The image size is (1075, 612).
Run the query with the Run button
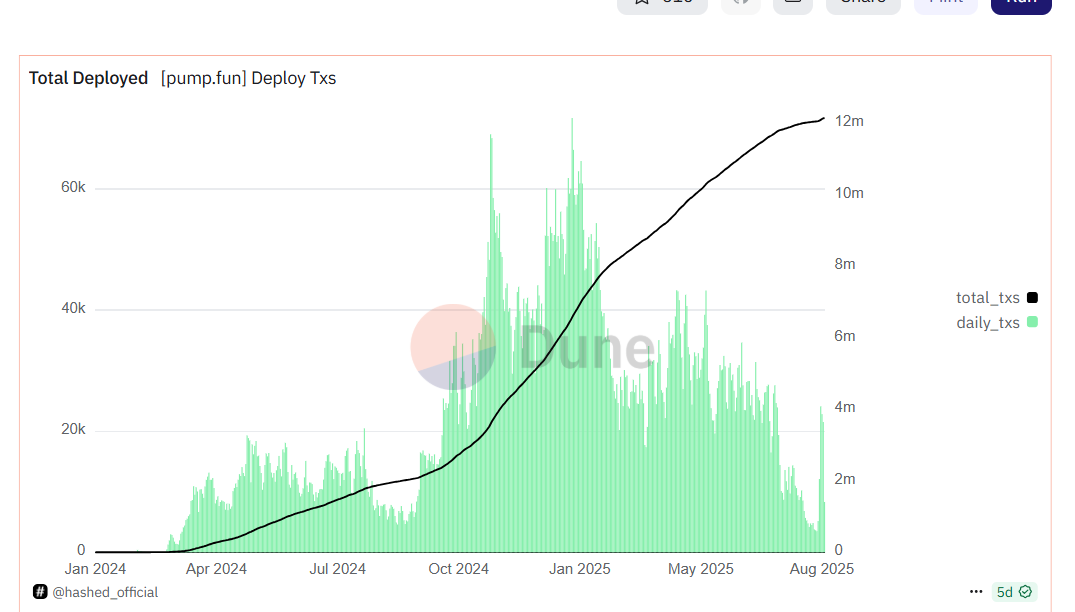1020,3
